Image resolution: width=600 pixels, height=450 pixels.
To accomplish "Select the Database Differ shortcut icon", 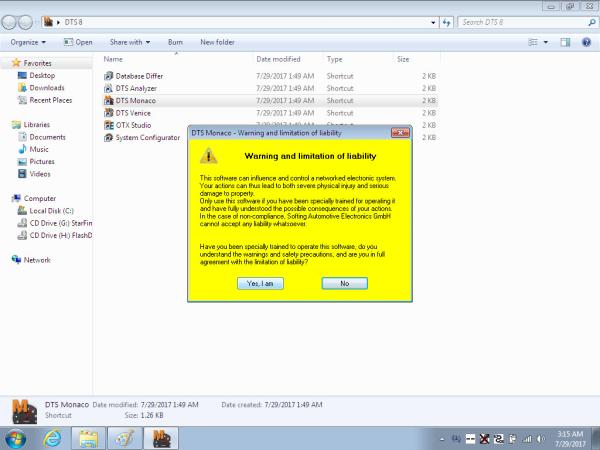I will pyautogui.click(x=109, y=76).
